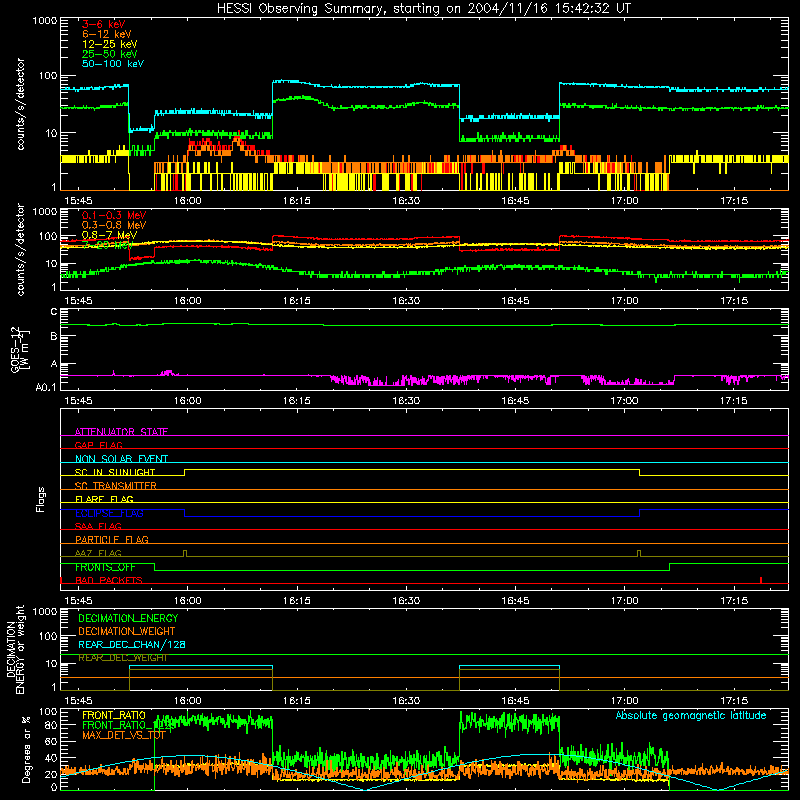Click the Flags panel axis label

[x=41, y=499]
